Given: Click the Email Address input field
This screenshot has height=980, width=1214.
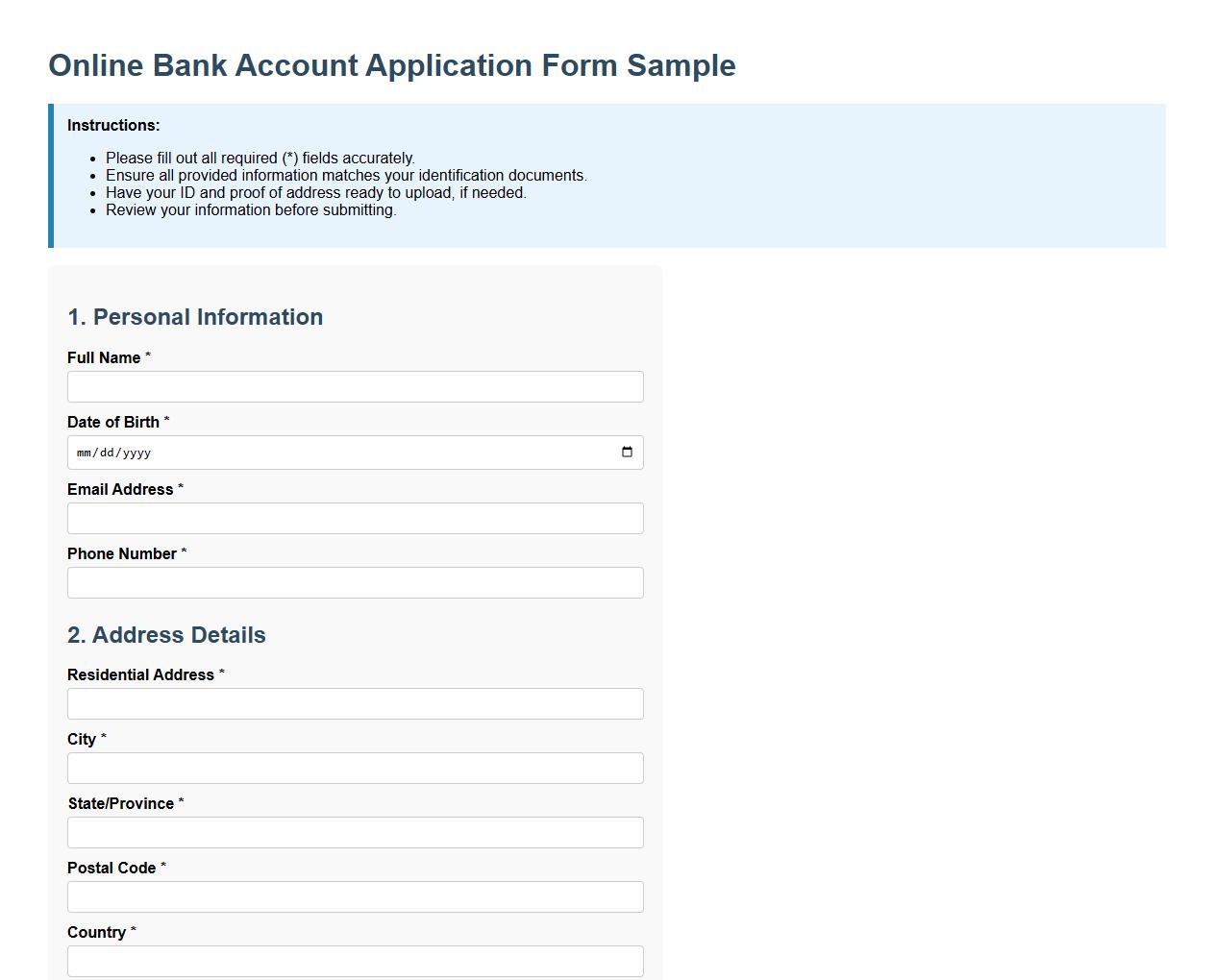Looking at the screenshot, I should tap(355, 518).
